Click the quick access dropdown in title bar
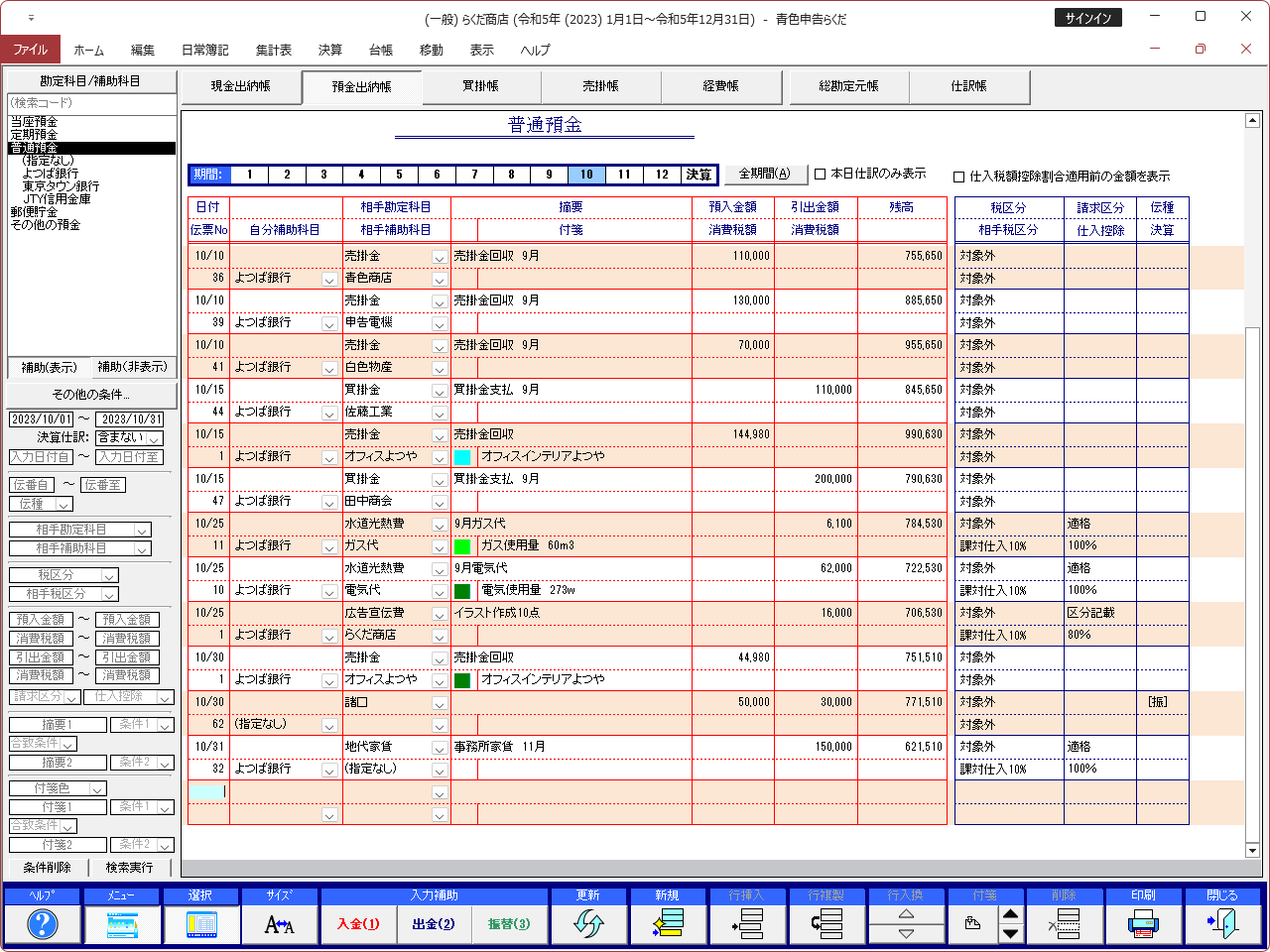 [x=31, y=18]
